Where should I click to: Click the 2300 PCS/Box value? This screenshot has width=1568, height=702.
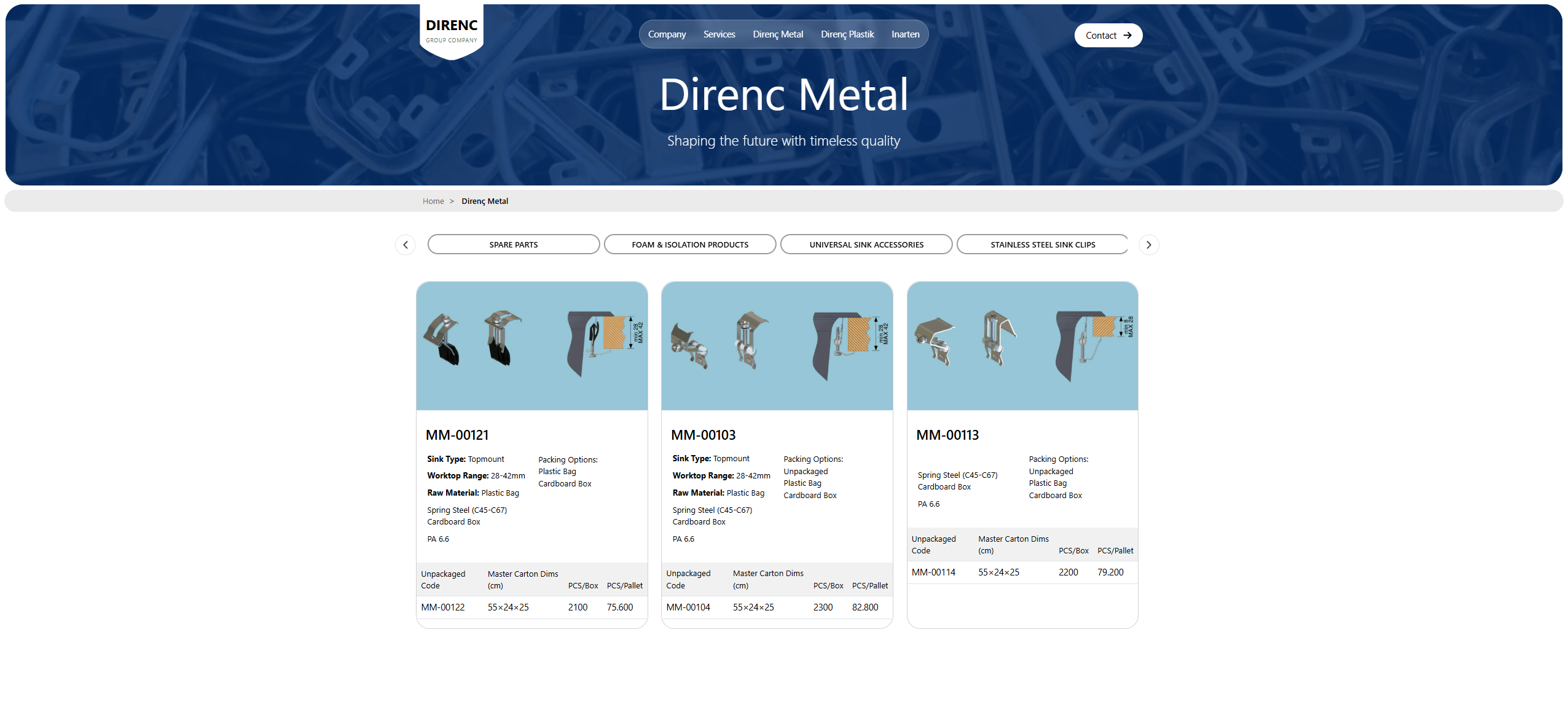tap(823, 607)
